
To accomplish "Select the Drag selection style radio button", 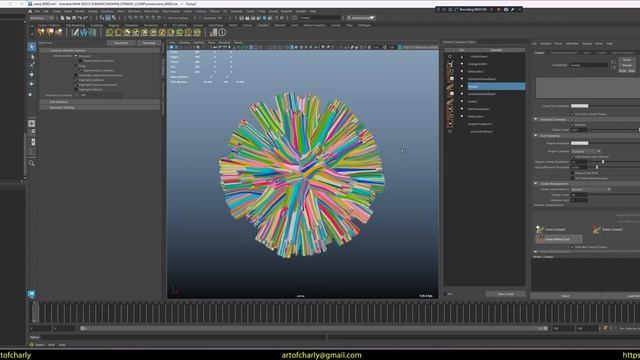I will click(x=76, y=66).
